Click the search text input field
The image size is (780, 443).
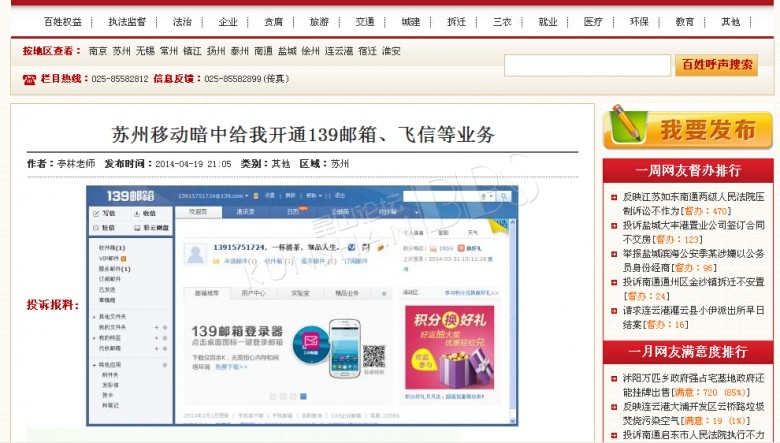tap(586, 66)
